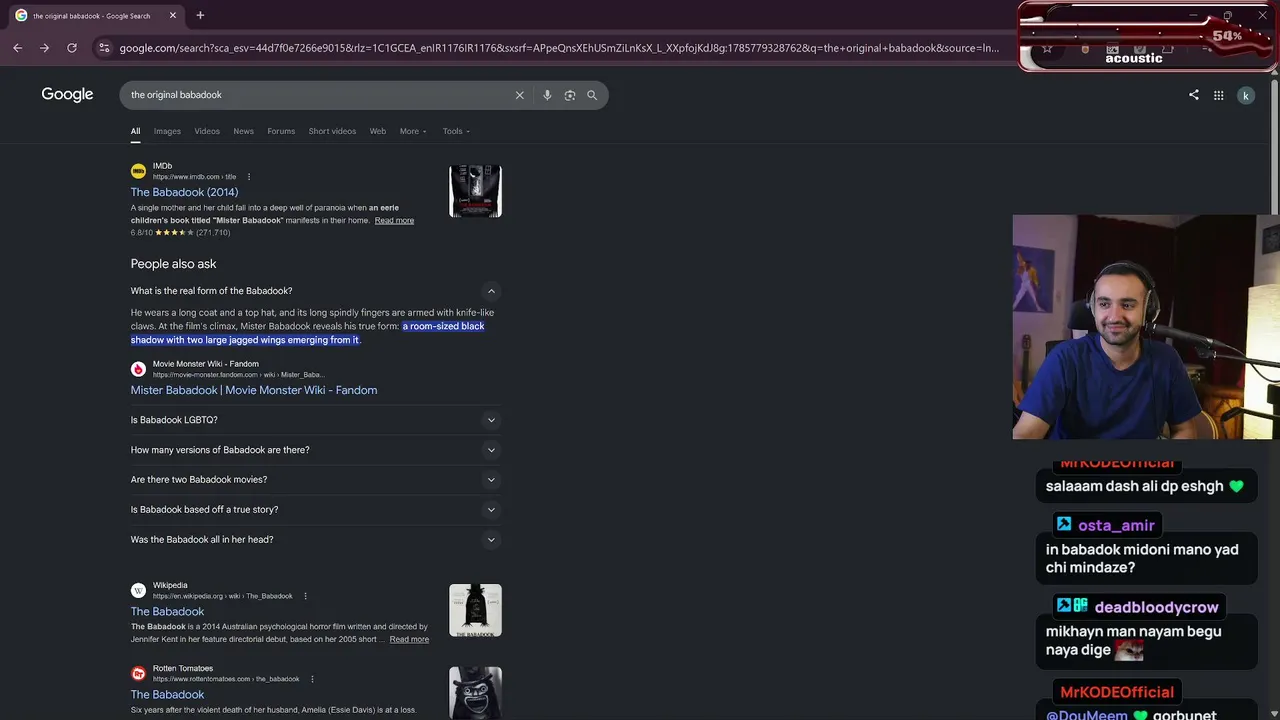
Task: Switch to the Web tab
Action: coord(378,131)
